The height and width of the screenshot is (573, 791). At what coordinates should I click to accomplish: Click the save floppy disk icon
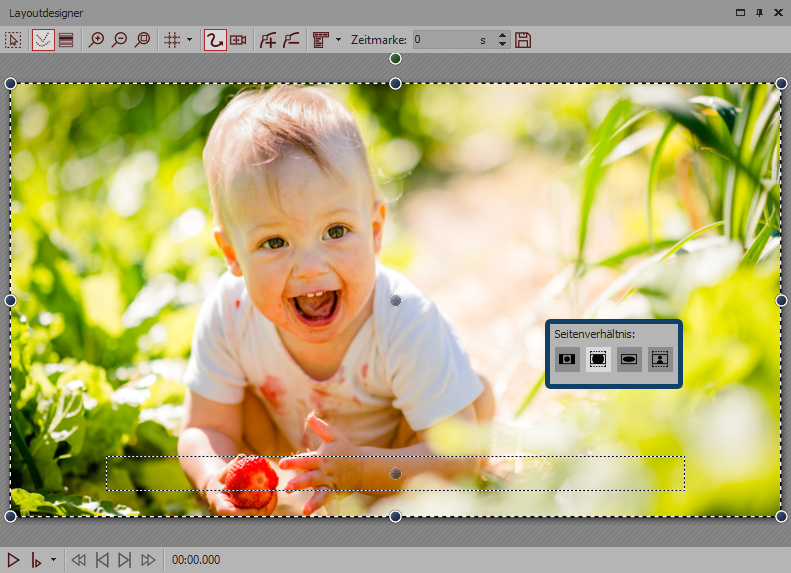point(523,40)
